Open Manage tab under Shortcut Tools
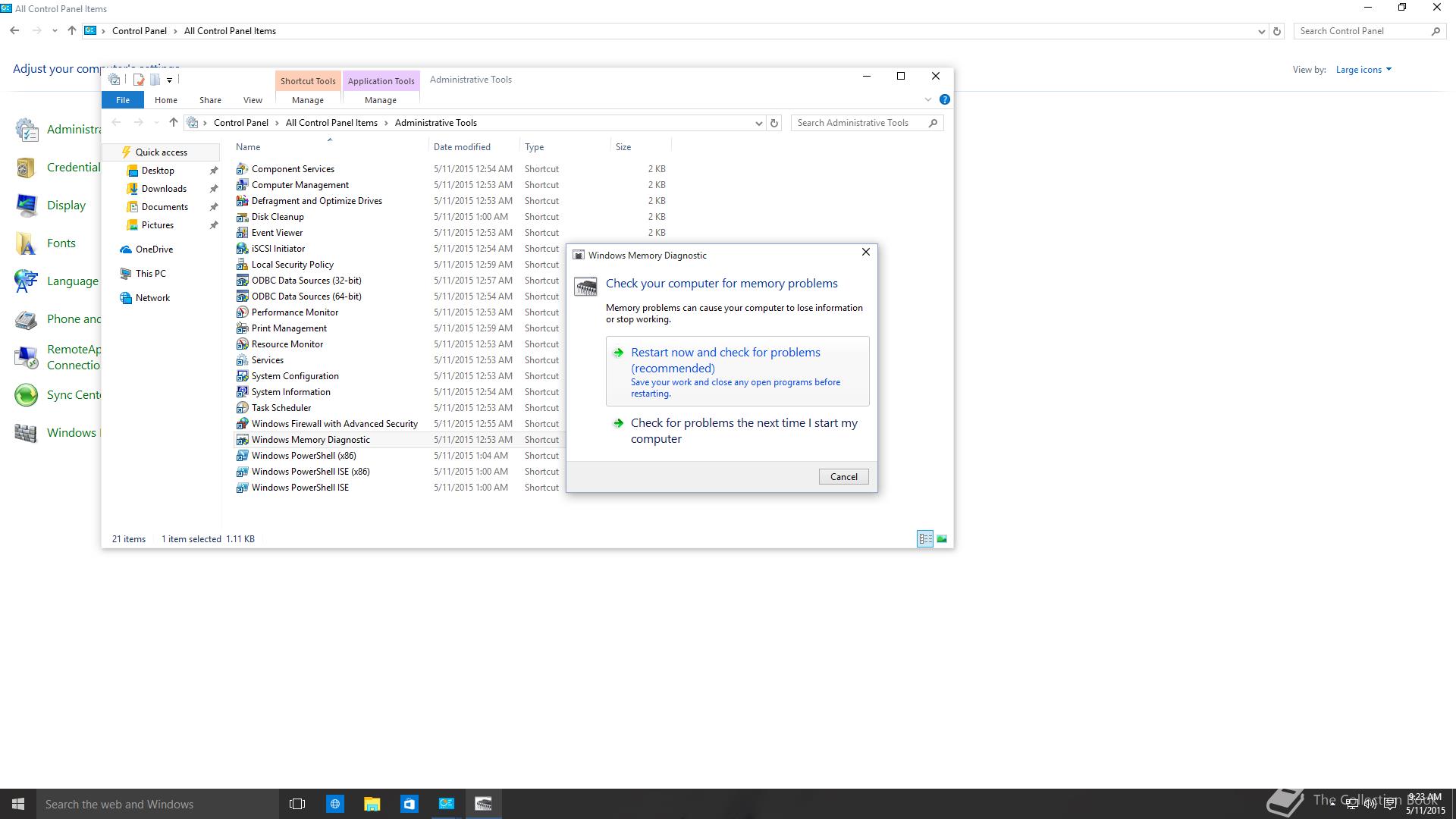1456x819 pixels. coord(308,100)
